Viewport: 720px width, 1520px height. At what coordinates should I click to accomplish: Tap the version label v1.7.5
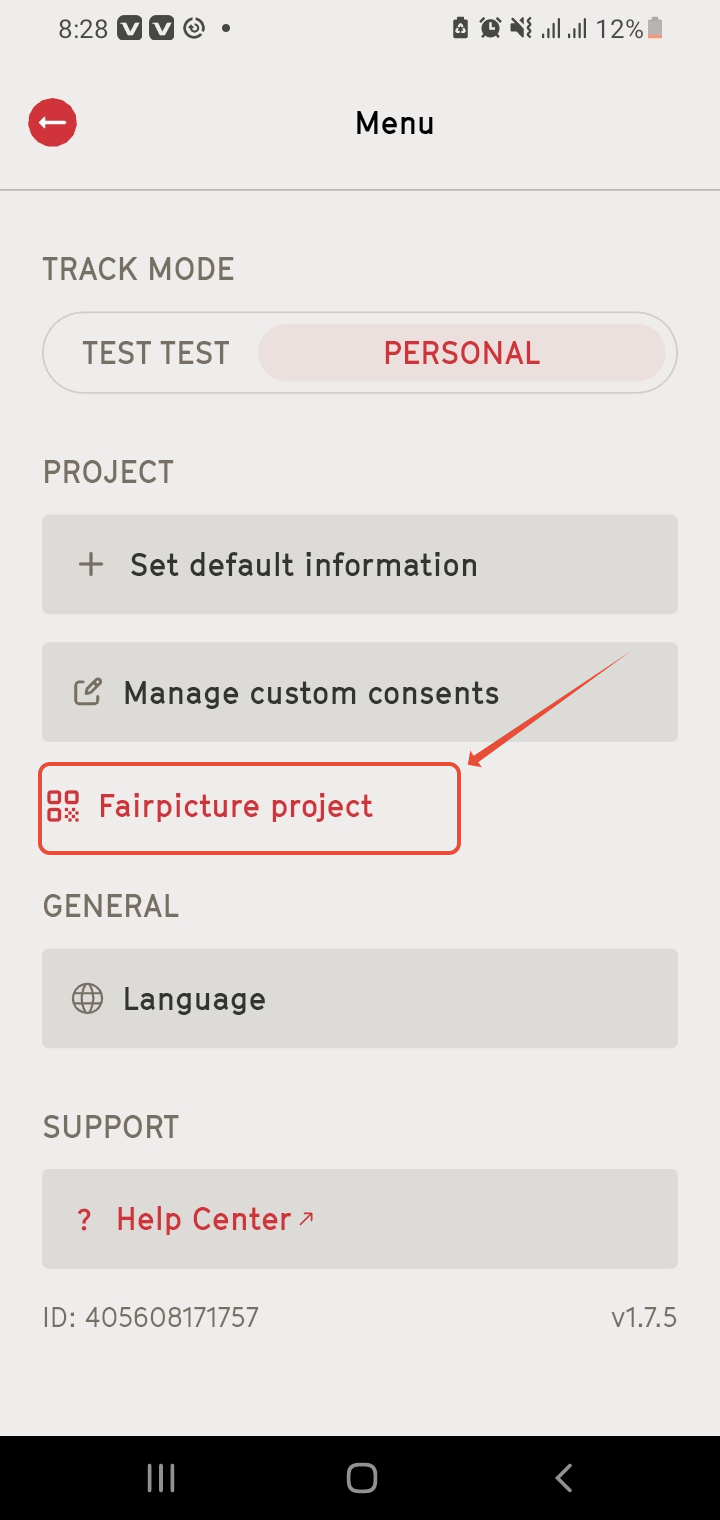[644, 1318]
